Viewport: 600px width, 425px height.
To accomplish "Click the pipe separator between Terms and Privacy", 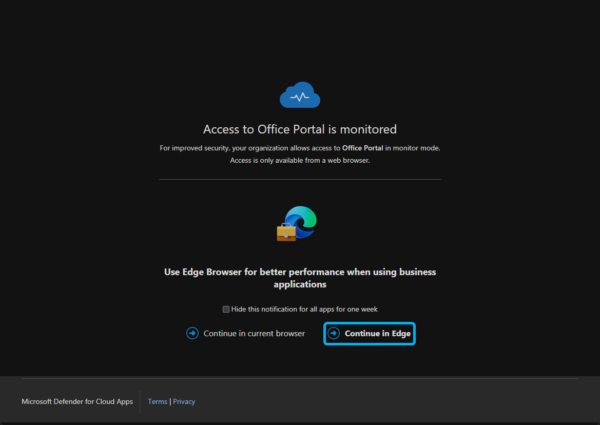I will (170, 401).
